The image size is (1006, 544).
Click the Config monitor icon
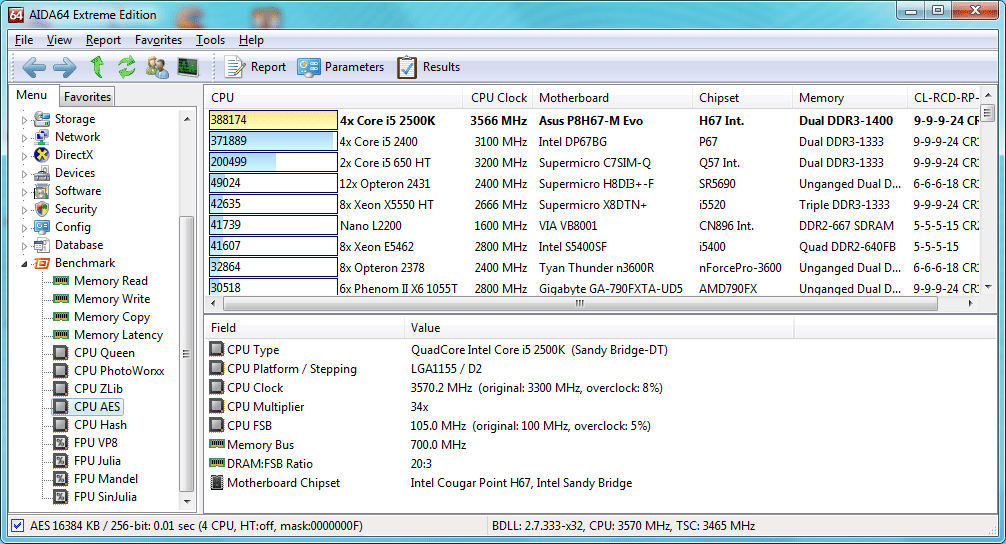click(x=42, y=226)
